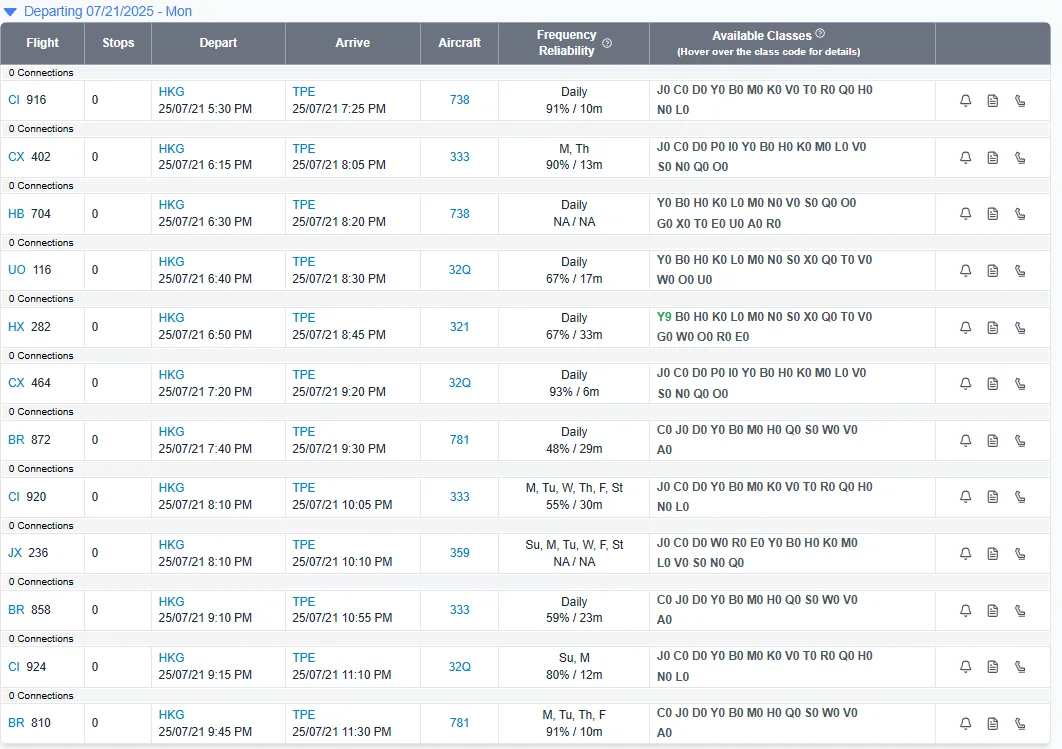1062x749 pixels.
Task: Click the bell icon for CI 924
Action: click(x=966, y=667)
